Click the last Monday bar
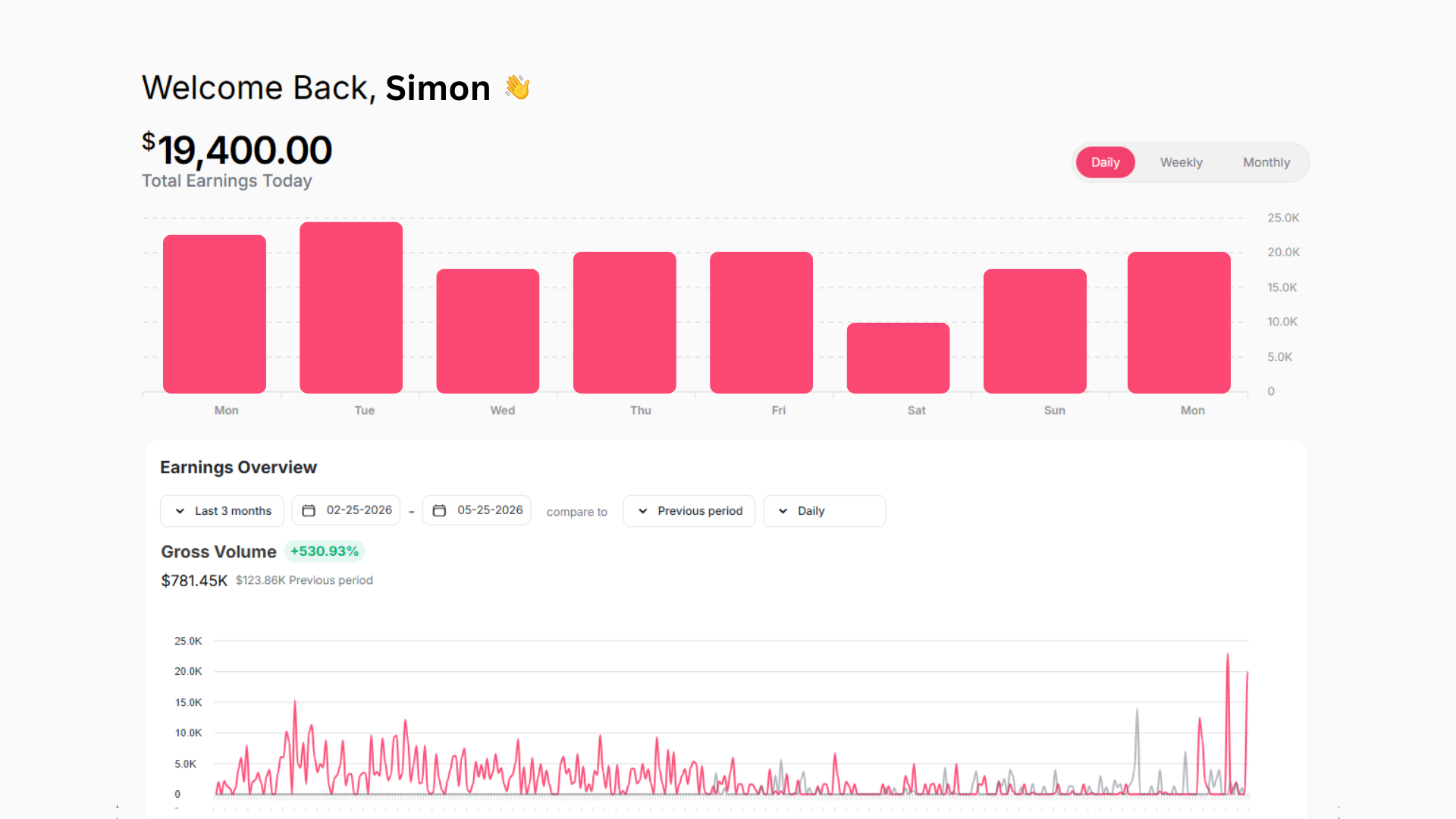Screen dimensions: 1456x819 tap(1178, 322)
